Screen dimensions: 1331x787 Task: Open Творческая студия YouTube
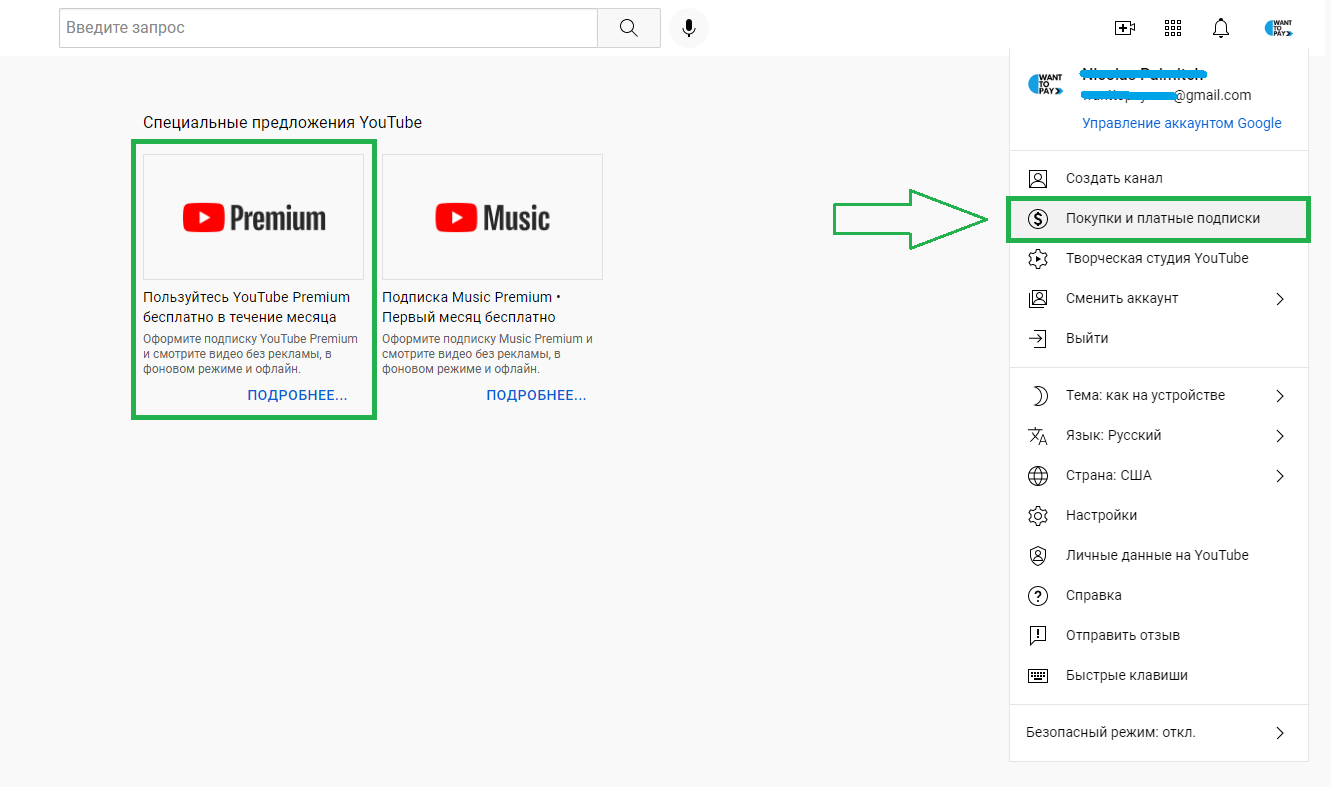pos(1159,258)
